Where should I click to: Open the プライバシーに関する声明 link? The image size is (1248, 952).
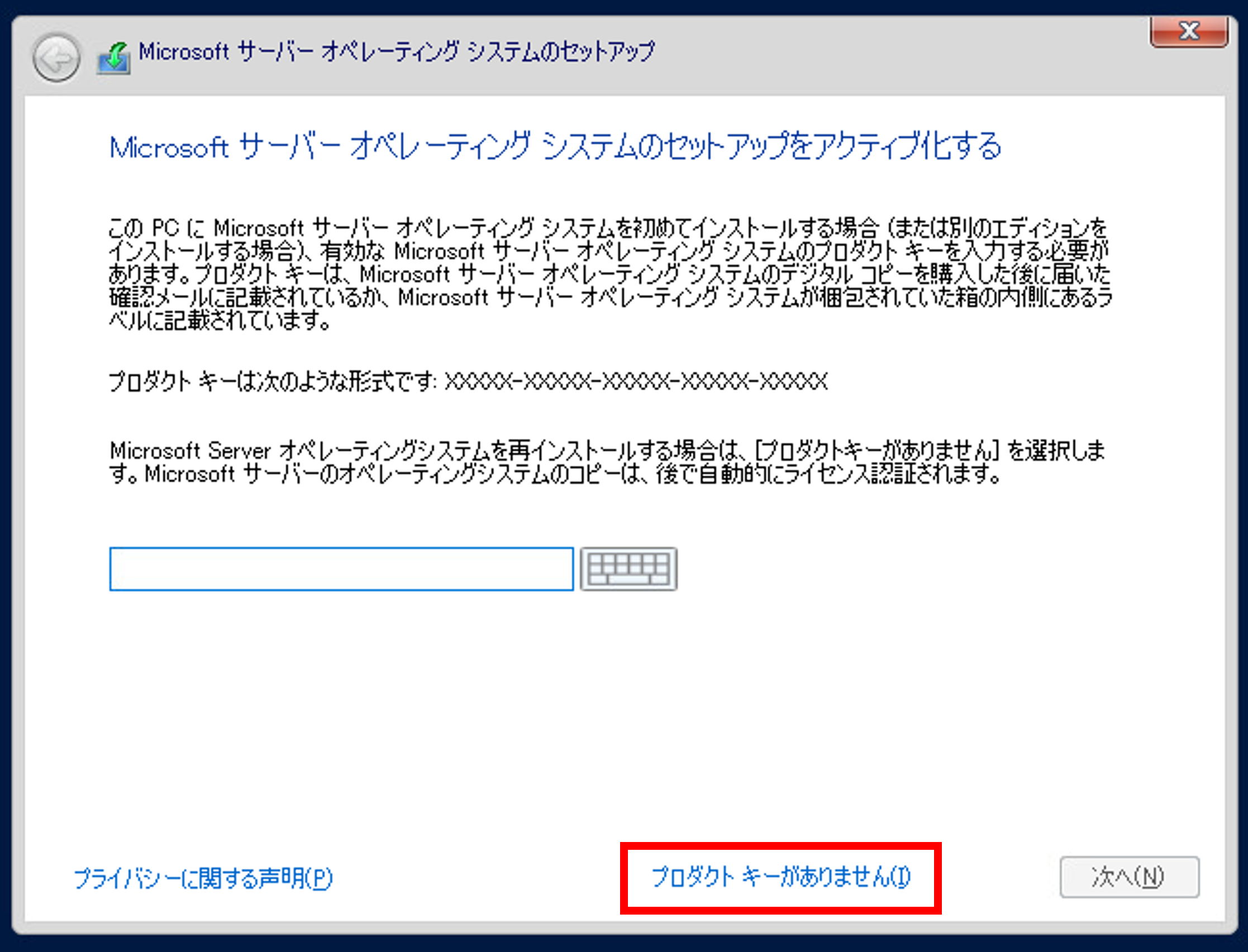[x=203, y=878]
